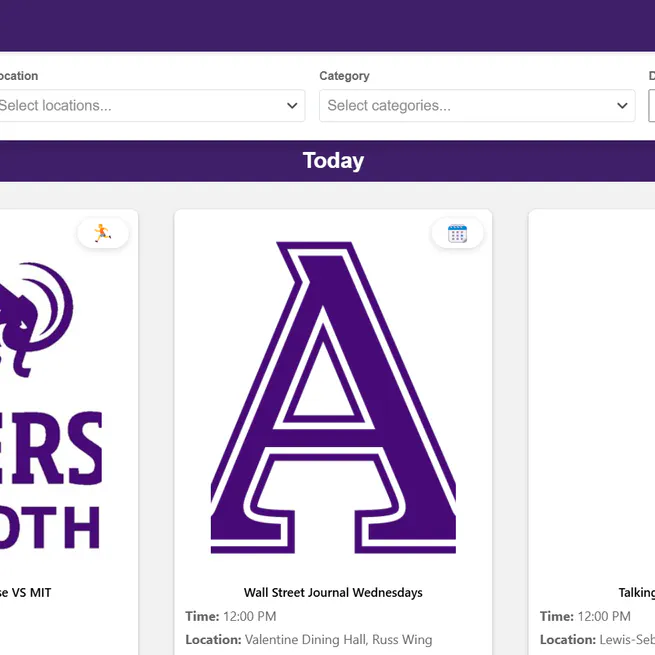
Task: Click the 12:00 PM time on Talking card
Action: [x=604, y=616]
